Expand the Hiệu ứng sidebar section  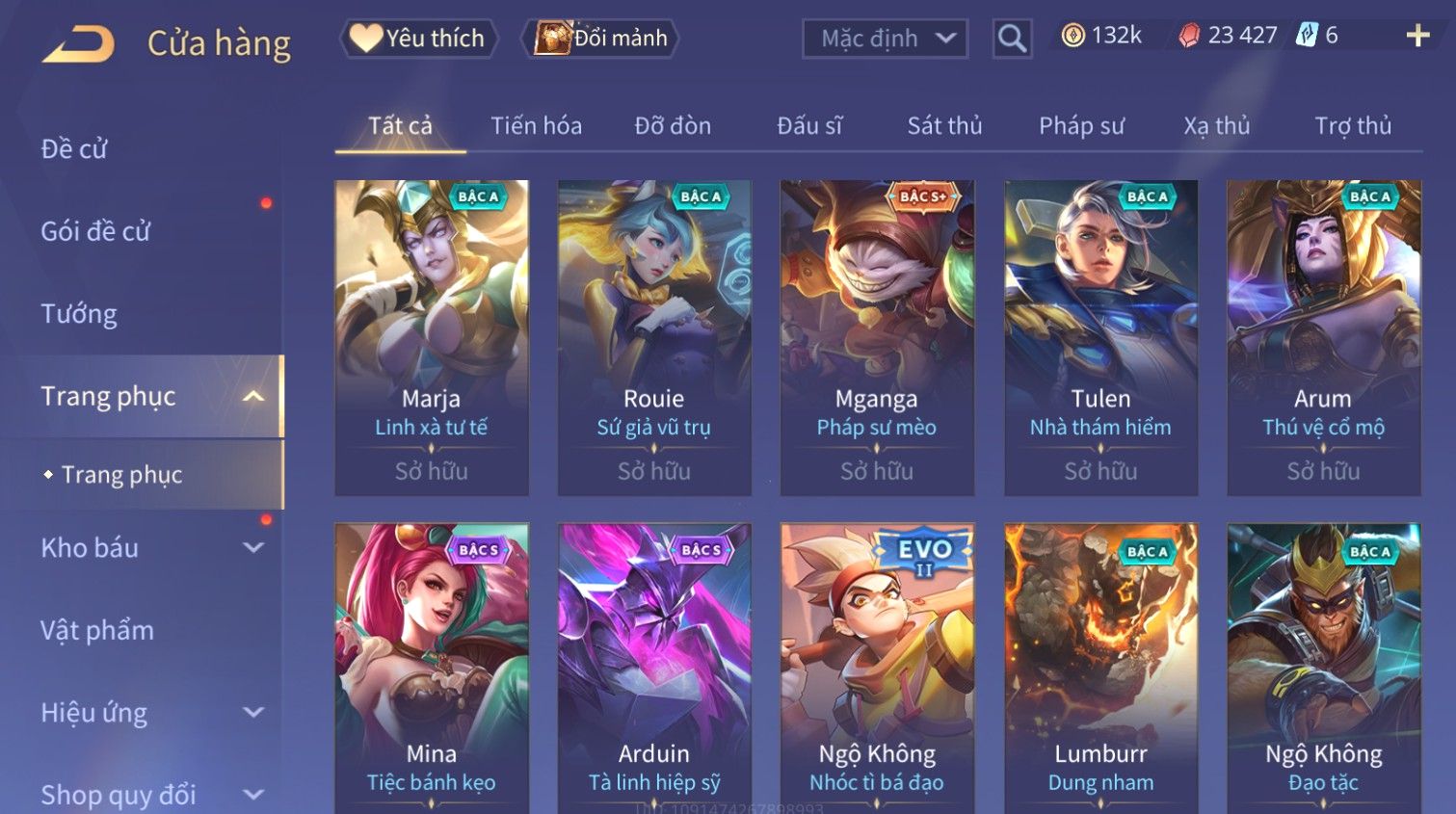pos(253,712)
